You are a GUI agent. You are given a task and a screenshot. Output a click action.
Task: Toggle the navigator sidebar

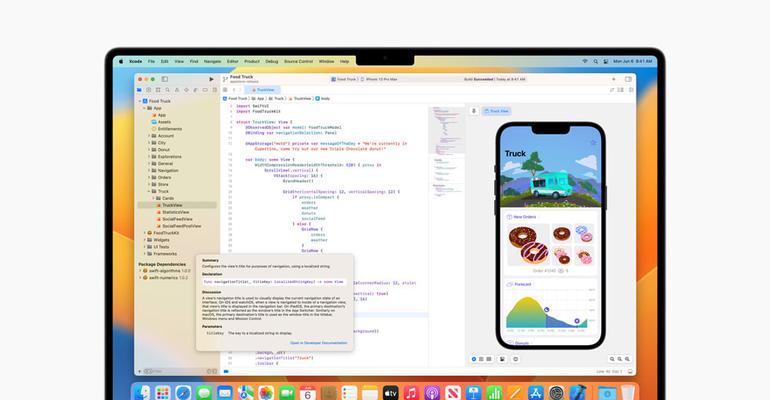coord(165,79)
